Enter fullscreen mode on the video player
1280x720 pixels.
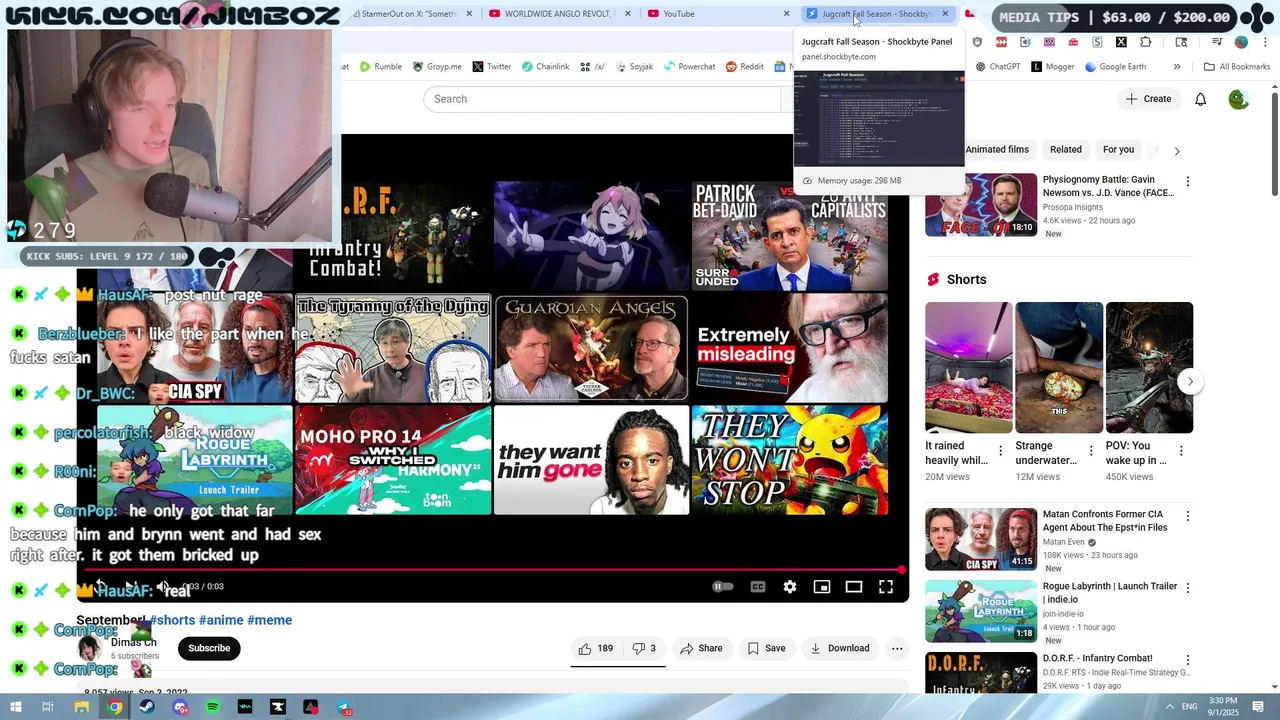pyautogui.click(x=886, y=587)
